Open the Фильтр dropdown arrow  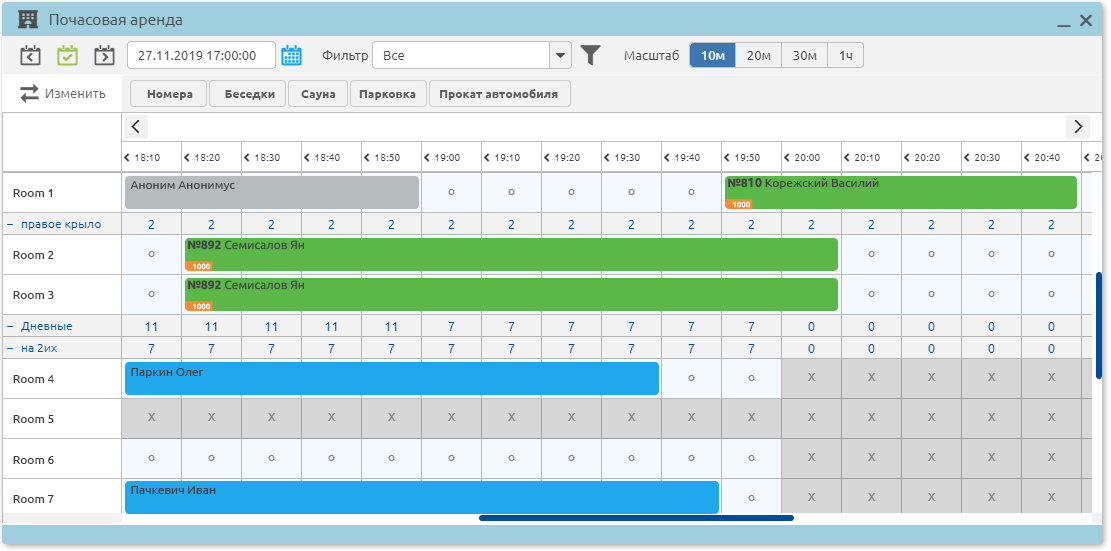[x=560, y=55]
